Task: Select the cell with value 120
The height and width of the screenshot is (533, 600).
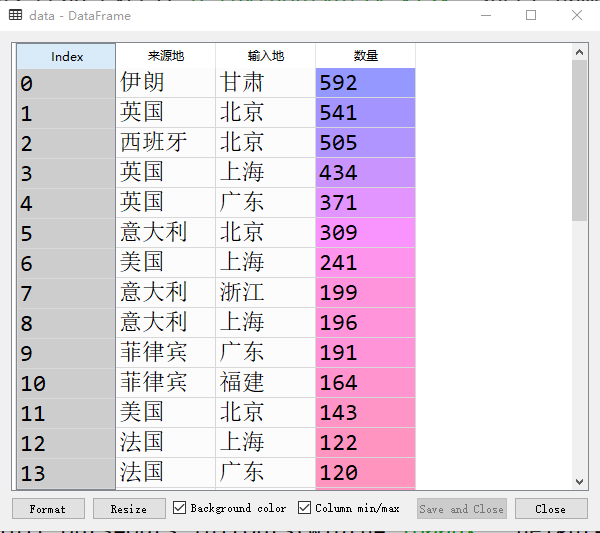Action: pyautogui.click(x=365, y=473)
